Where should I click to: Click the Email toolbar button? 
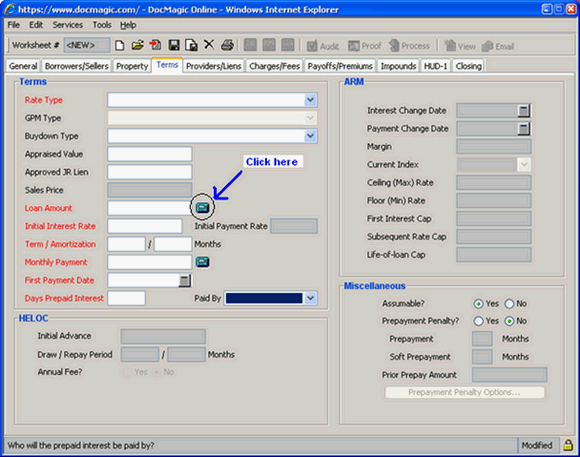coord(498,46)
